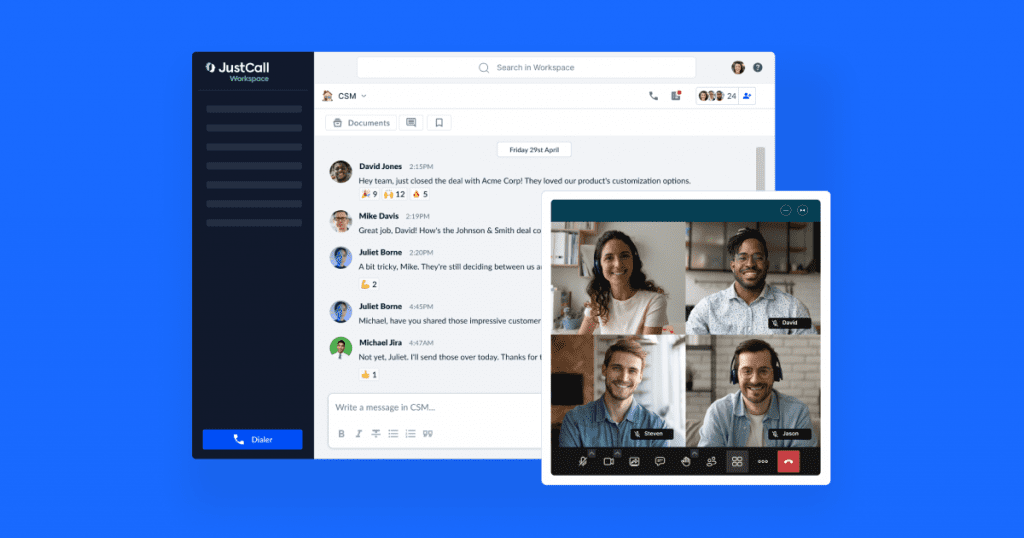Share screen in the video call
1024x538 pixels.
coord(634,462)
